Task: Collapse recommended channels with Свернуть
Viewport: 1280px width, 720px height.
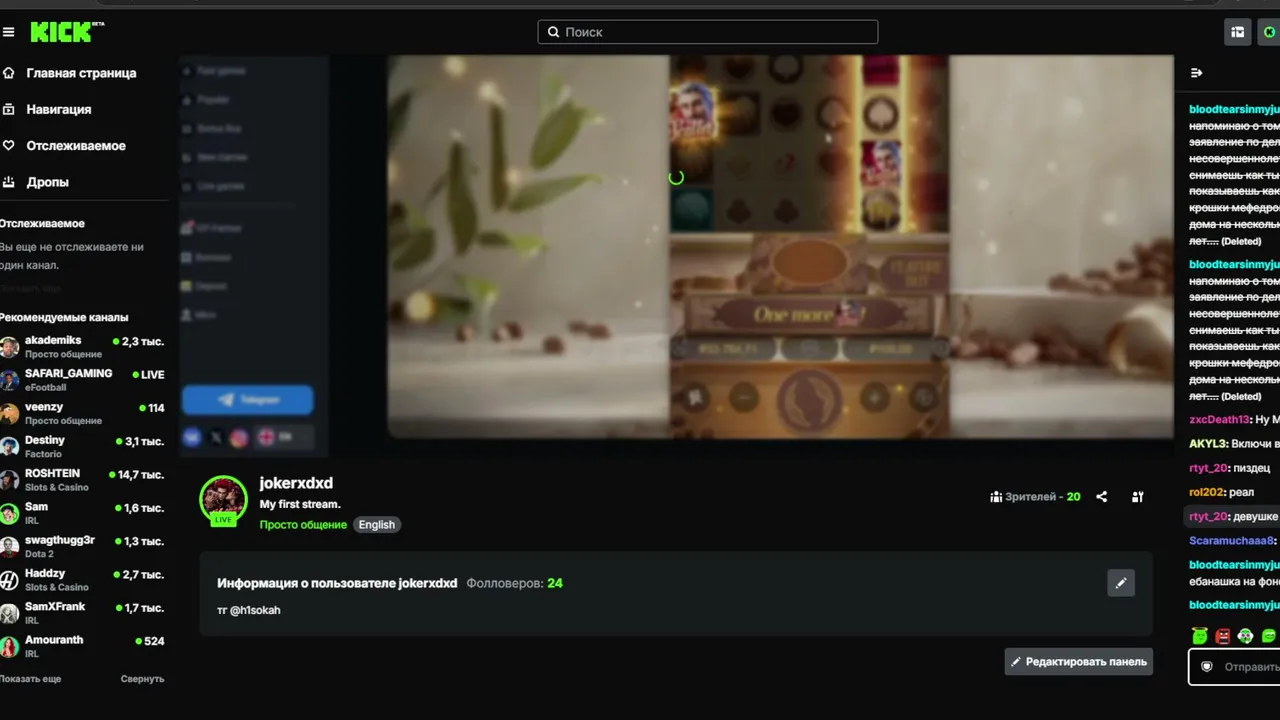Action: [142, 679]
